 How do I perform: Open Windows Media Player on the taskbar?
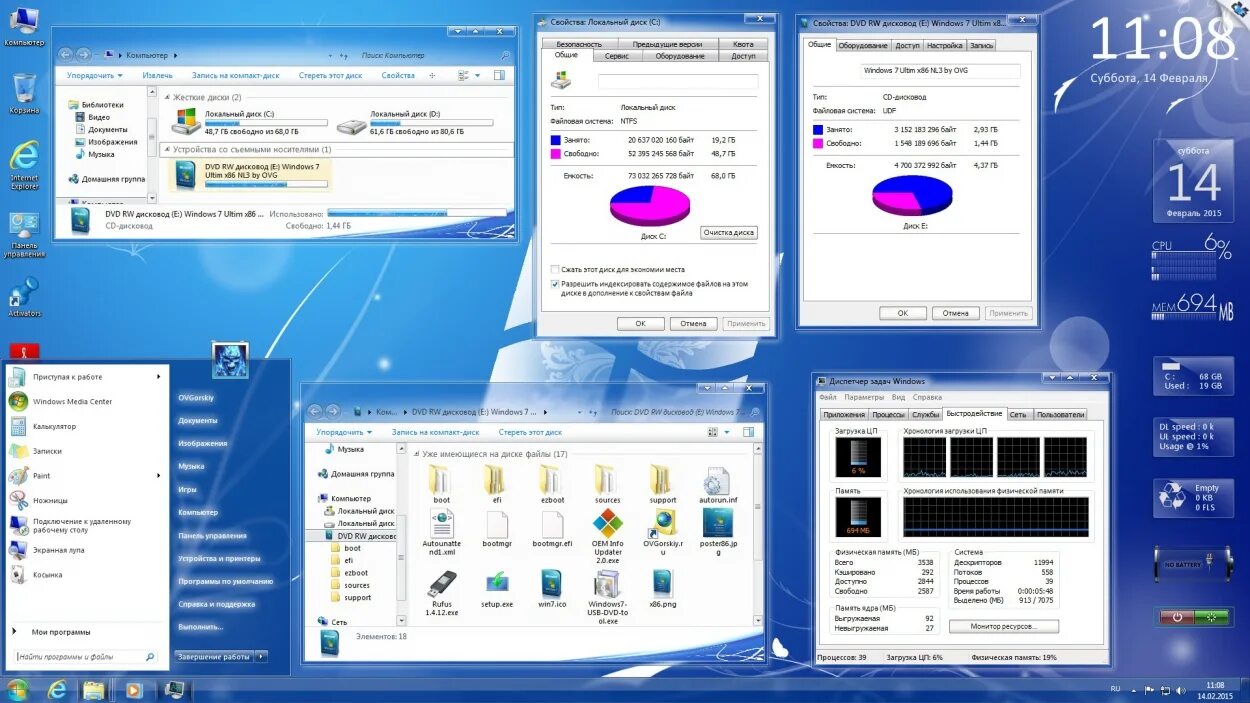pos(133,690)
